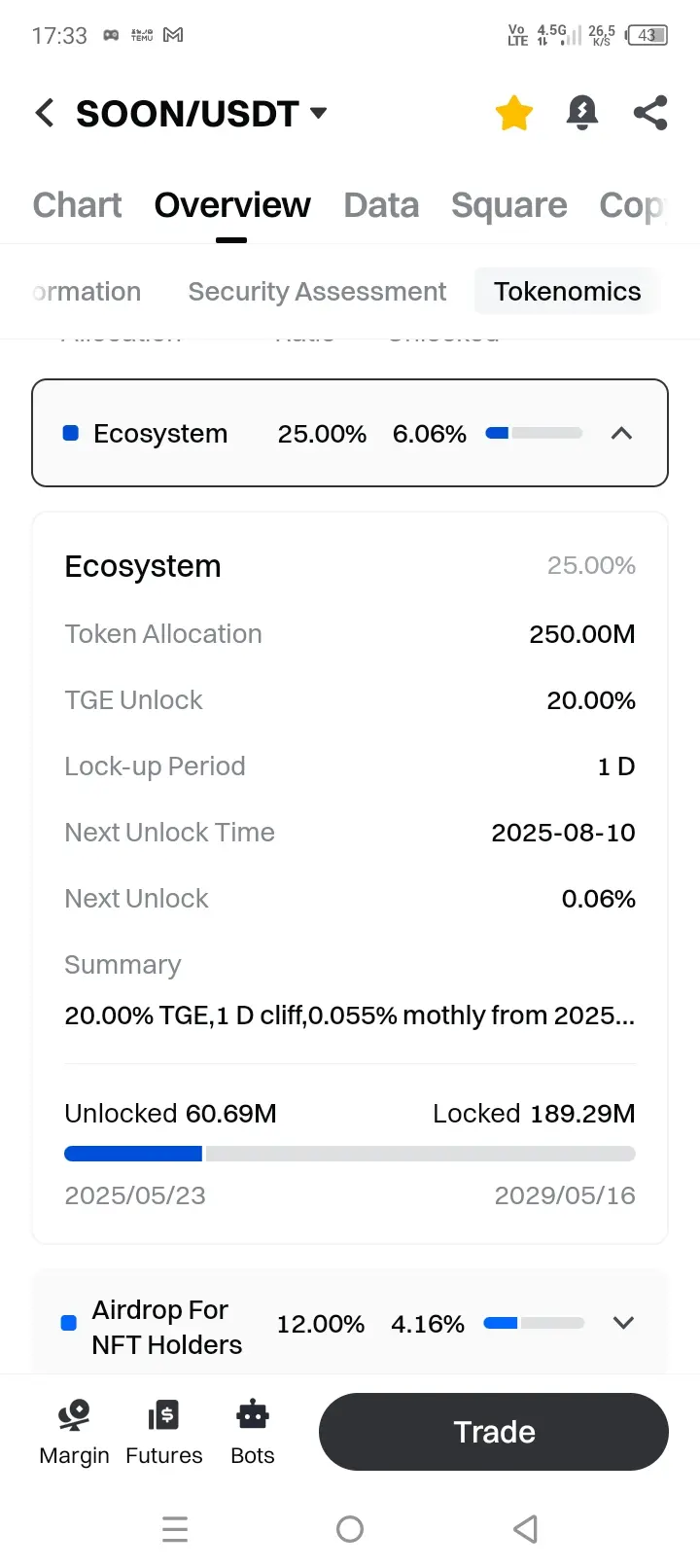
Task: Tap the Trade button
Action: 494,1432
